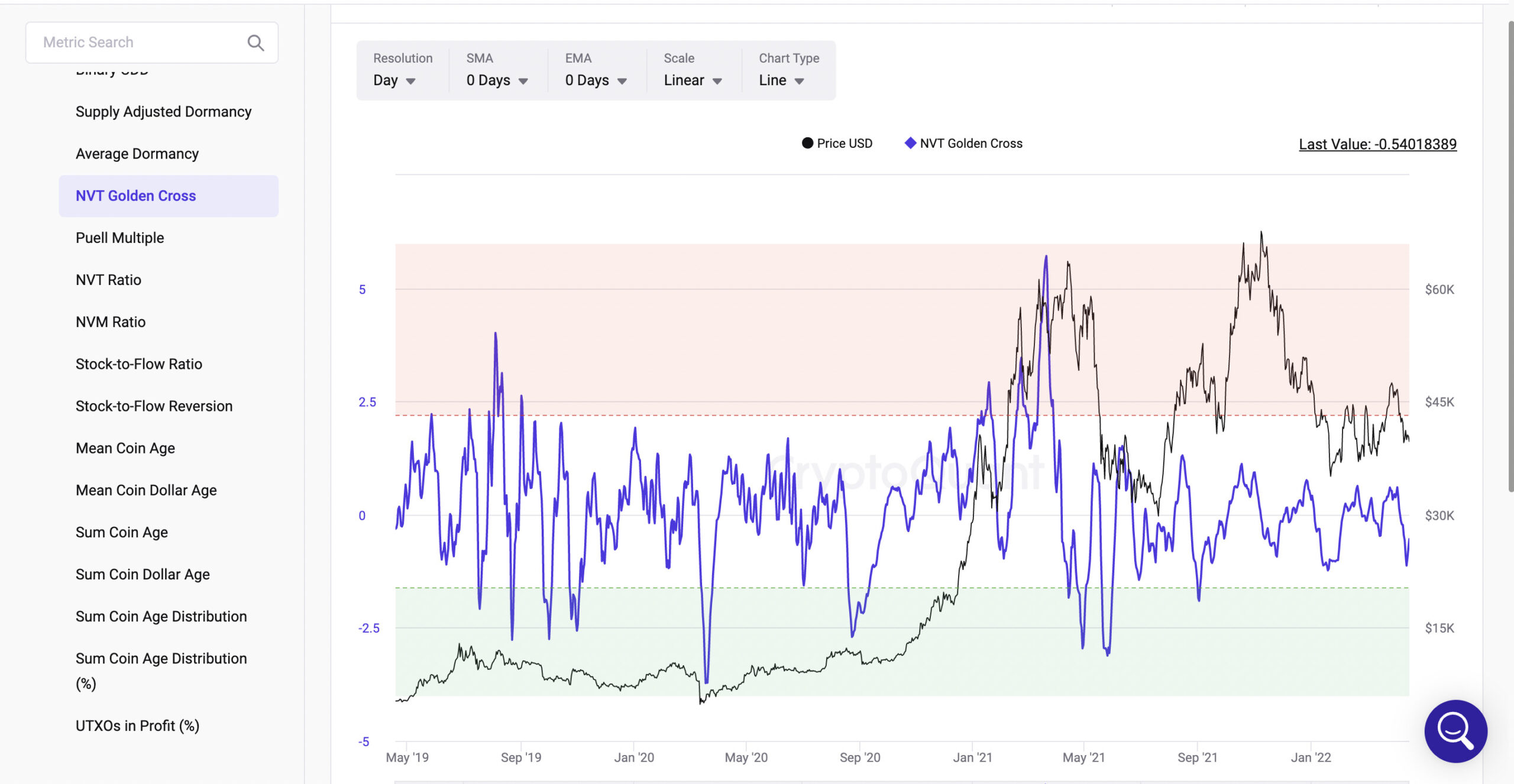1514x784 pixels.
Task: Click the $45K price axis label
Action: tap(1439, 402)
